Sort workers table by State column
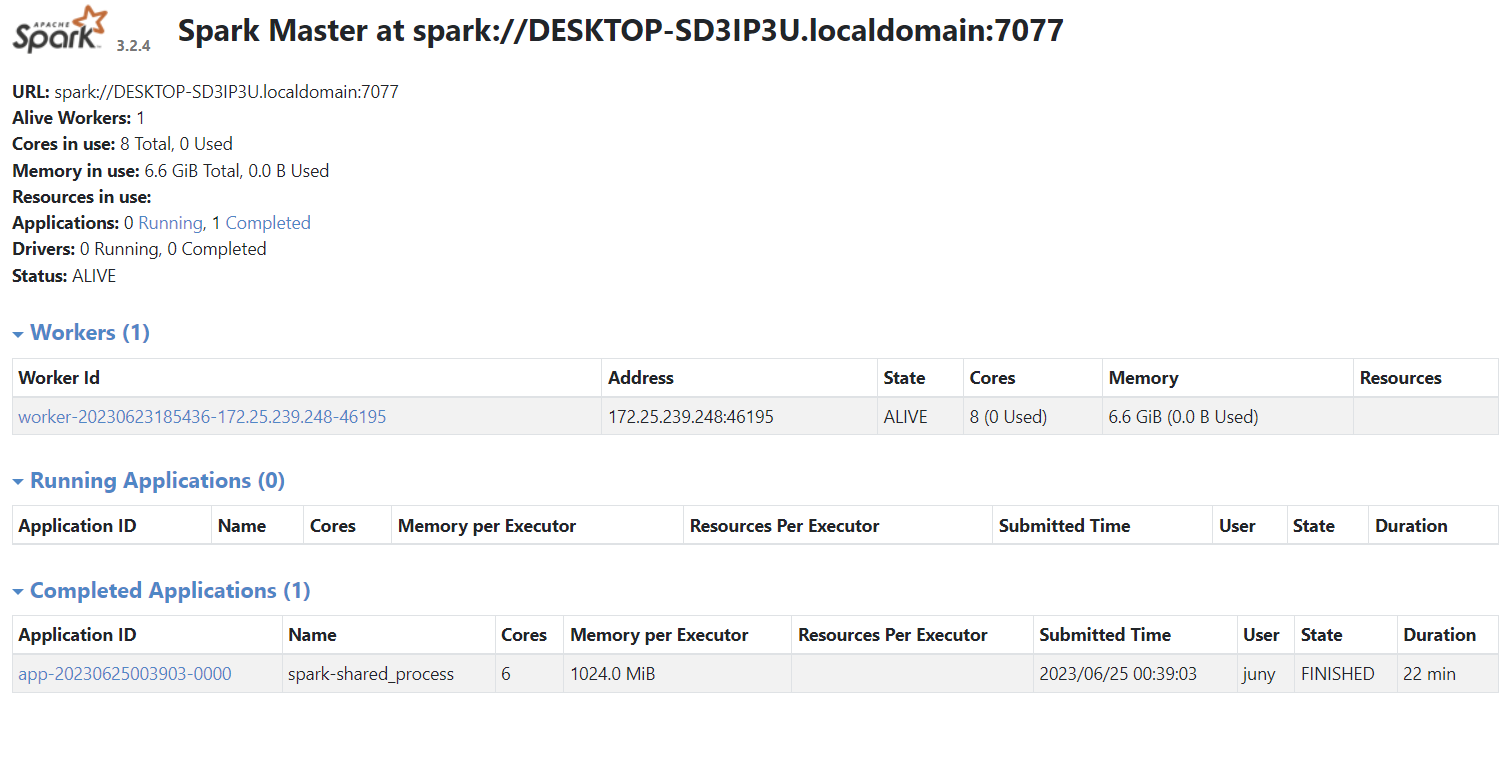 [904, 378]
